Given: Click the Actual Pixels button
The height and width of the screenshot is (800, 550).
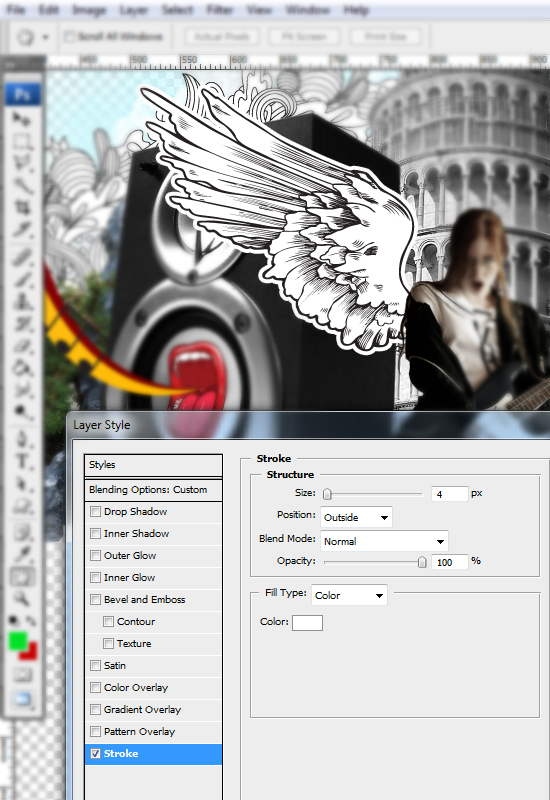Looking at the screenshot, I should point(221,36).
